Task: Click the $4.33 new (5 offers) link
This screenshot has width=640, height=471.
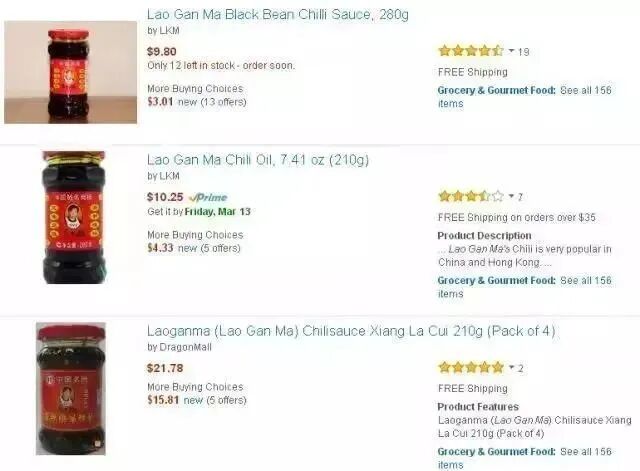Action: pos(194,248)
